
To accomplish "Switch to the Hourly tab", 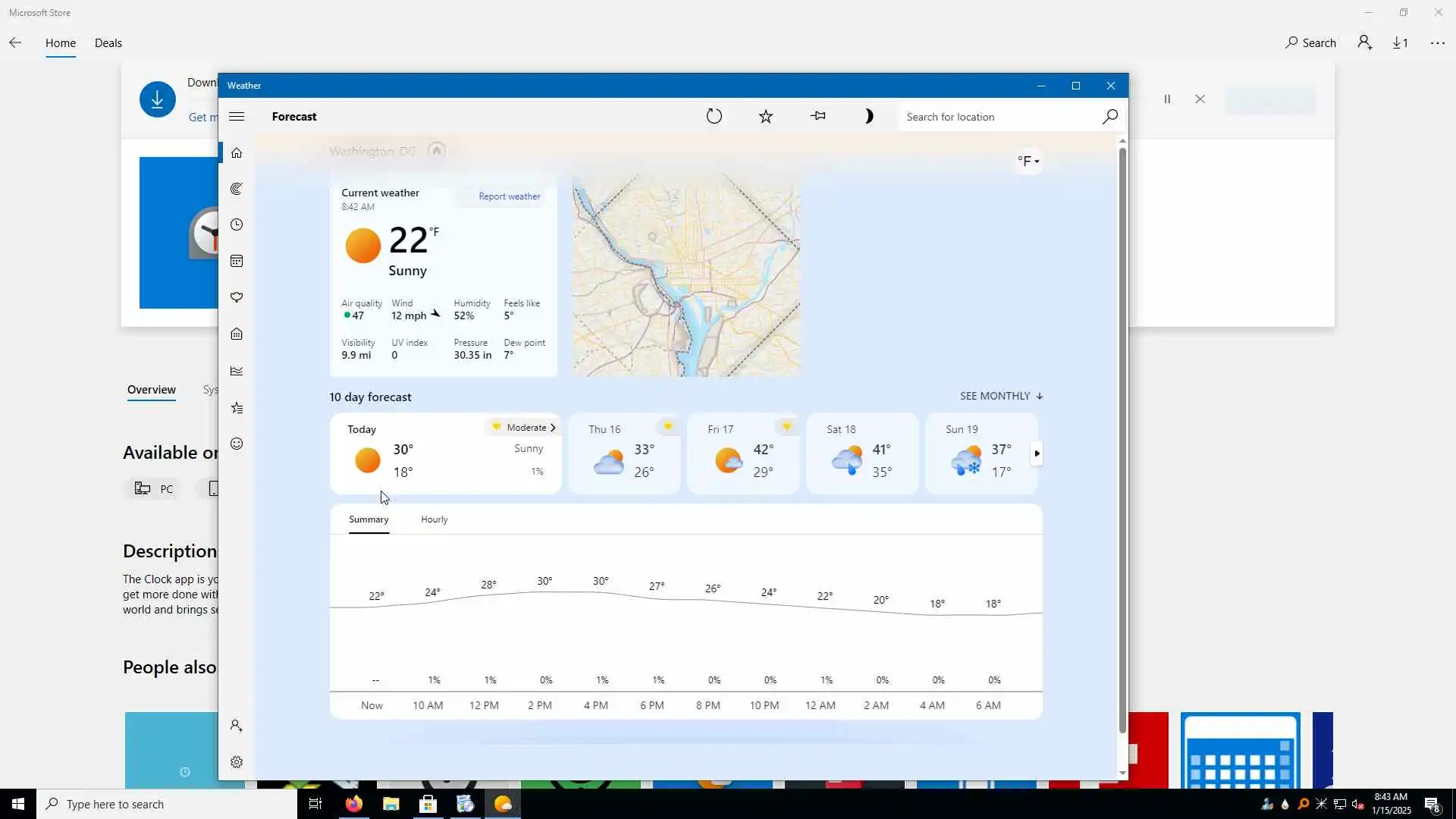I will (x=434, y=519).
